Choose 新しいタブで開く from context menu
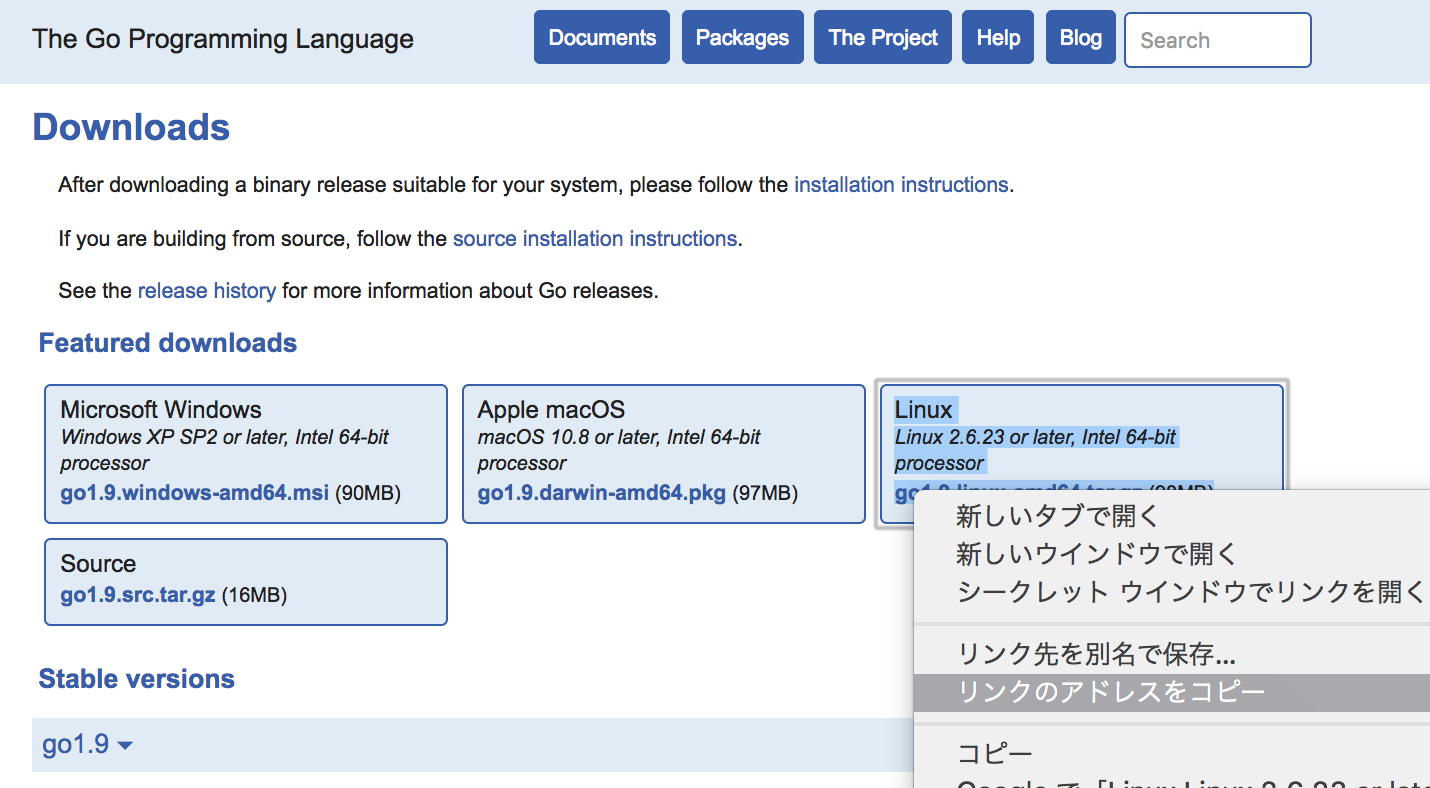The image size is (1430, 788). click(x=1172, y=517)
